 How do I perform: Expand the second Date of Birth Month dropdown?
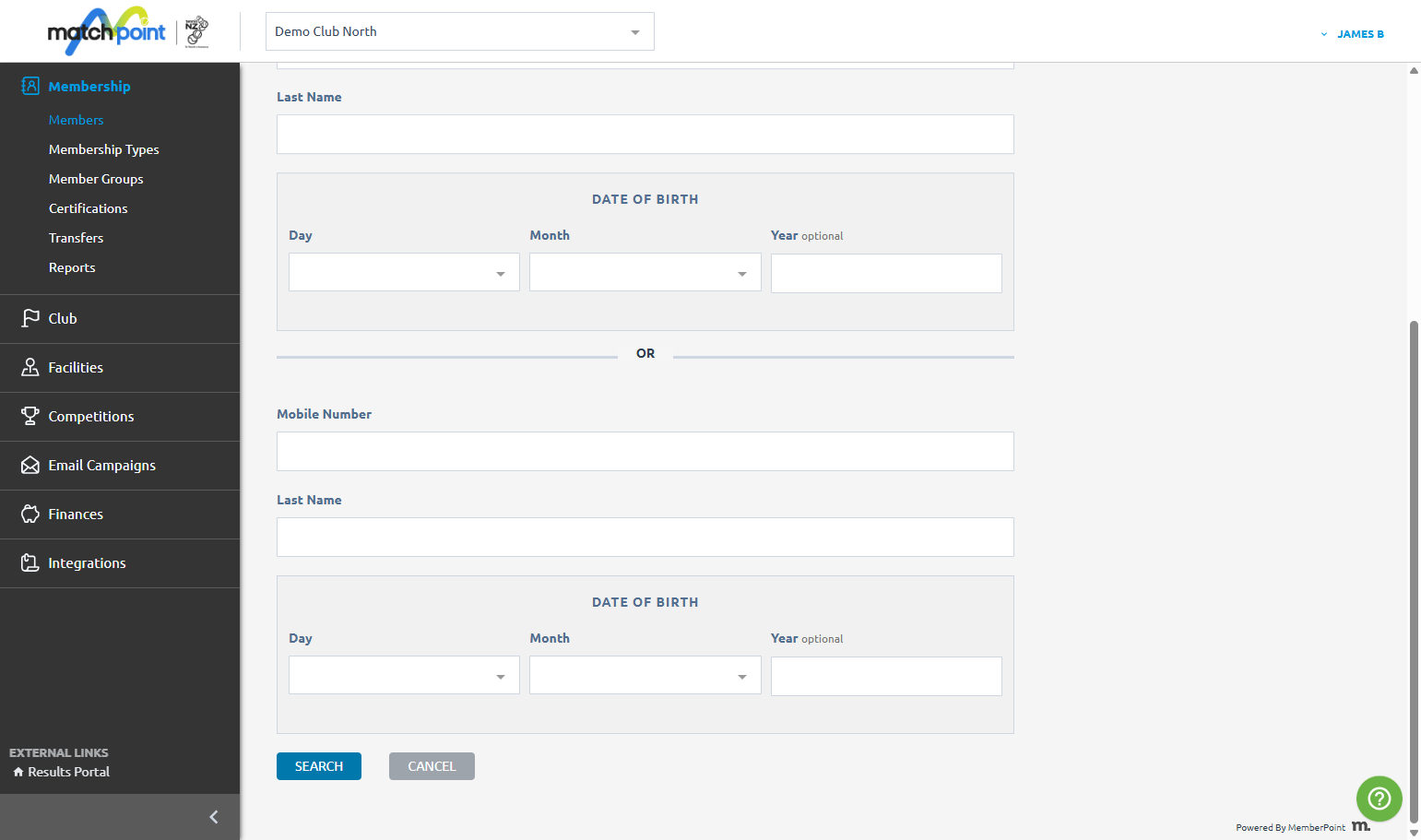point(645,676)
